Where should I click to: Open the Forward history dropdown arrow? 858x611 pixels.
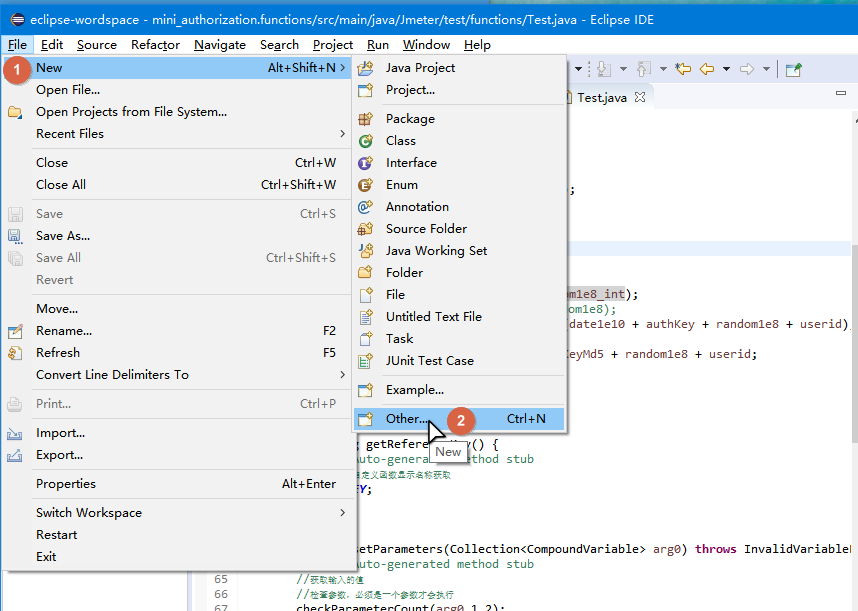(766, 69)
